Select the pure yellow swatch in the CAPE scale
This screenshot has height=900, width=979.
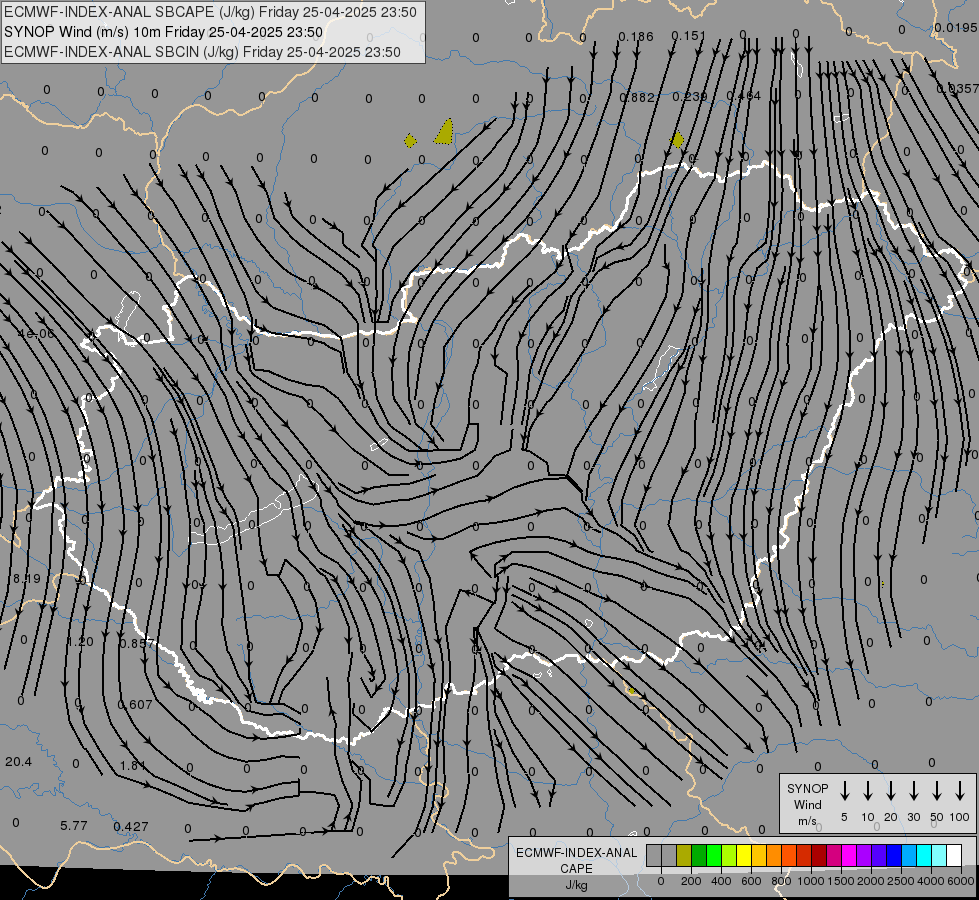[x=744, y=855]
